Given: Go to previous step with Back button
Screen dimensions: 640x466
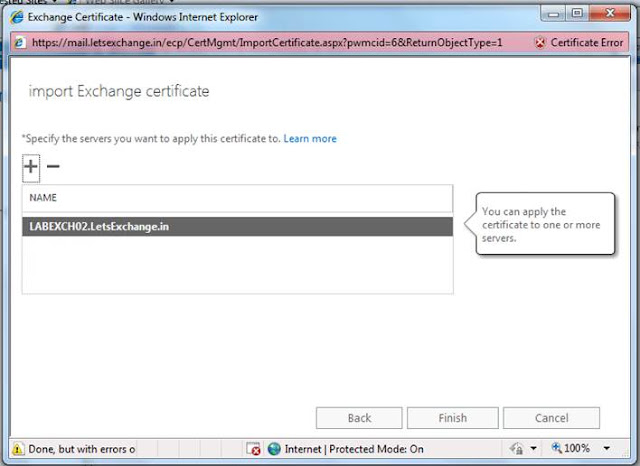Looking at the screenshot, I should click(359, 418).
